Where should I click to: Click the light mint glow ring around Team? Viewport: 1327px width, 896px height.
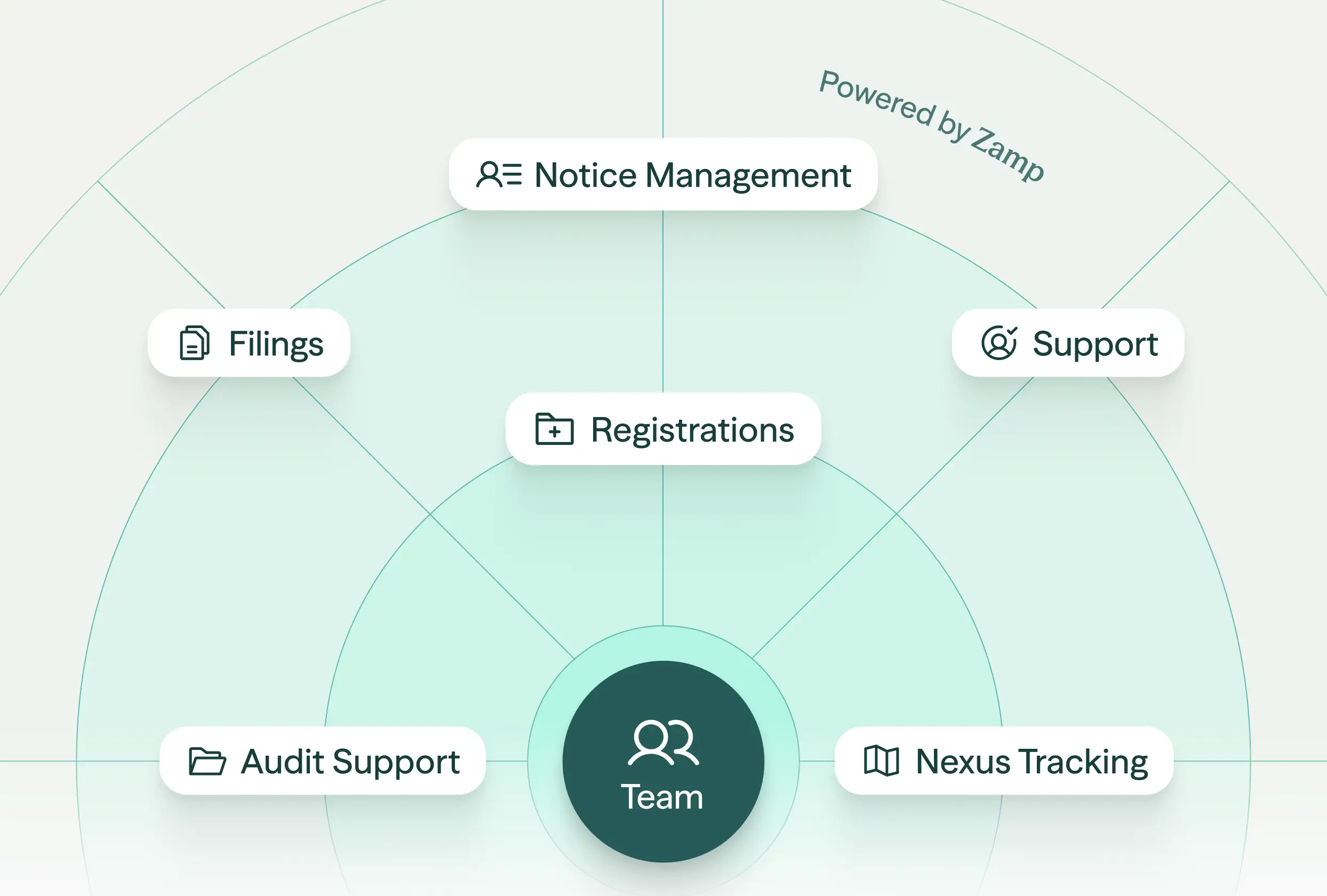[x=663, y=643]
